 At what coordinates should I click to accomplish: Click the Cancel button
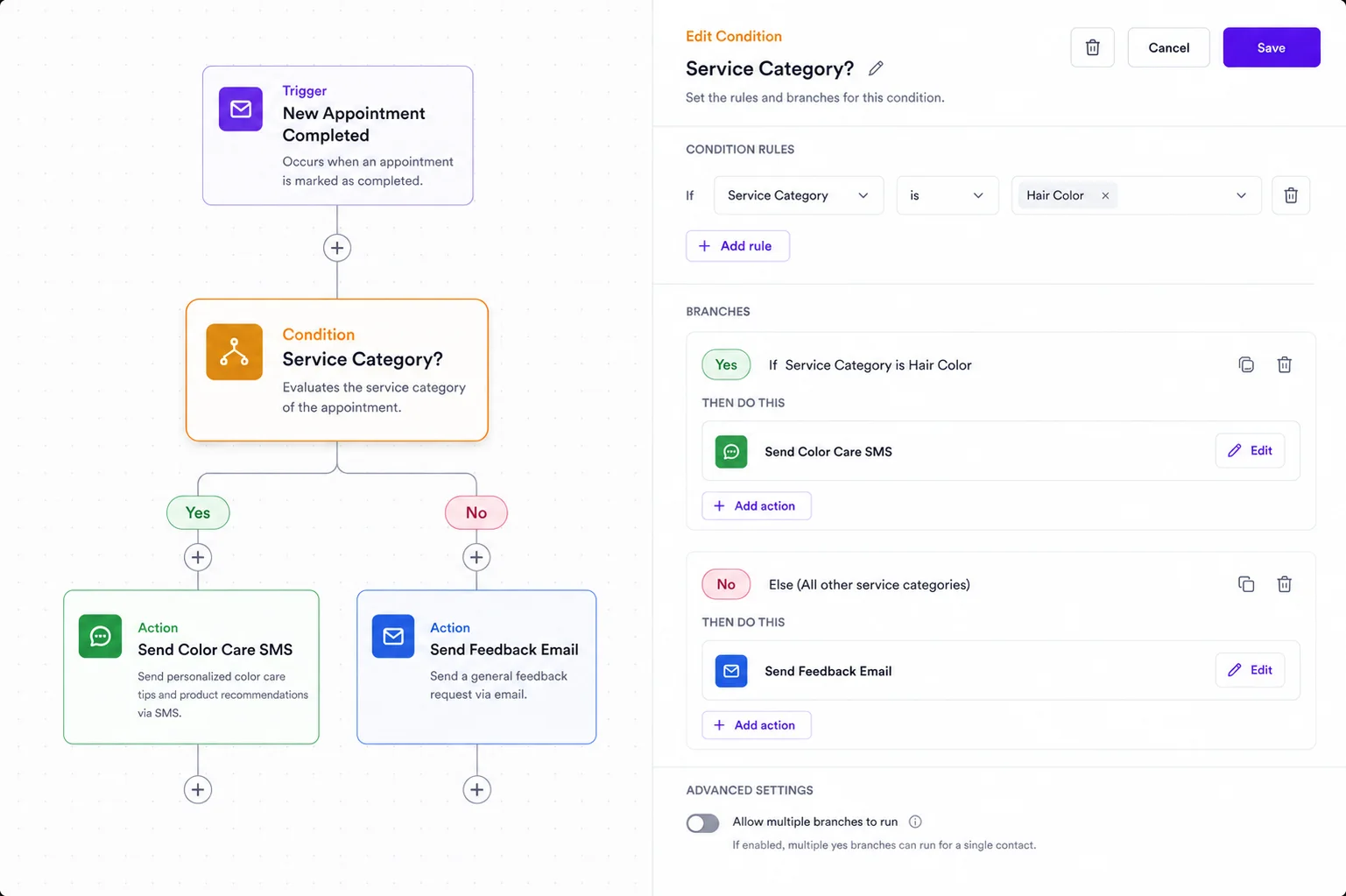point(1168,47)
